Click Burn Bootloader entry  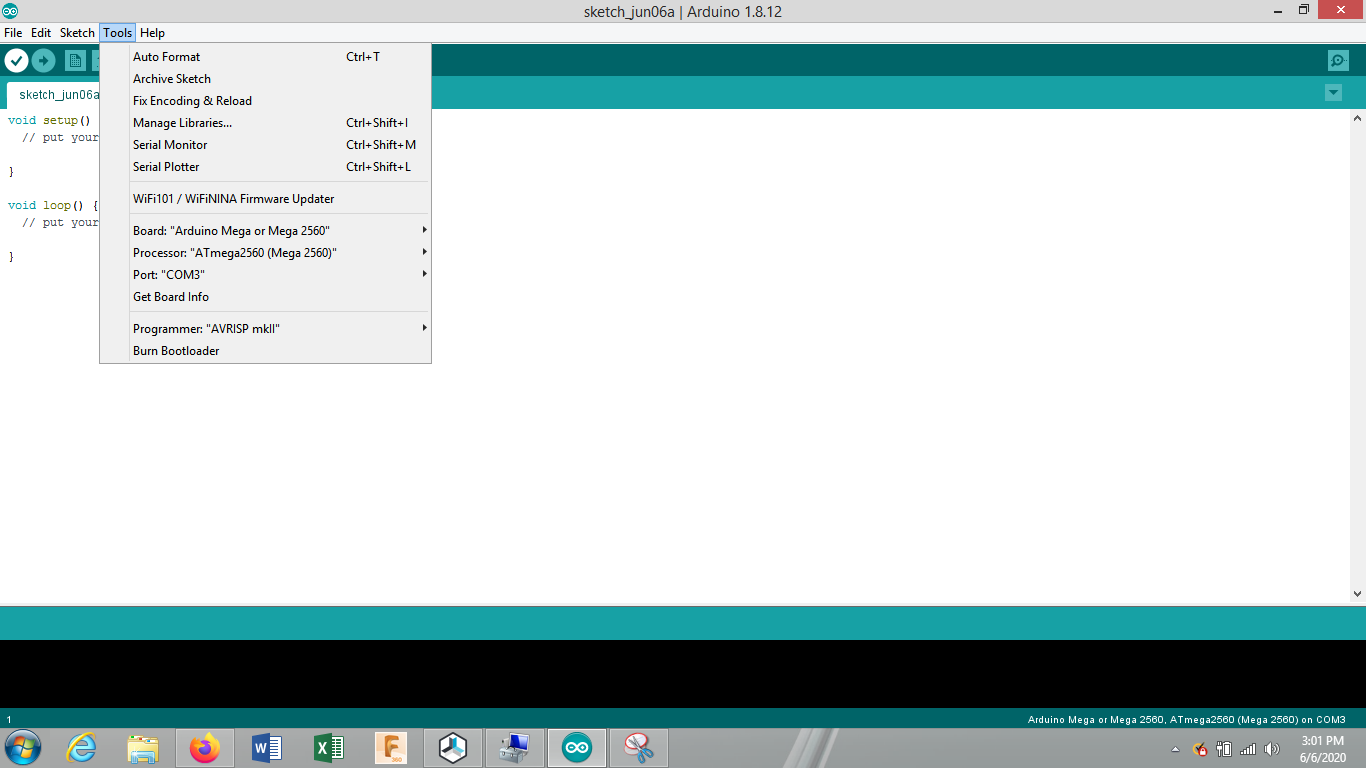tap(266, 351)
